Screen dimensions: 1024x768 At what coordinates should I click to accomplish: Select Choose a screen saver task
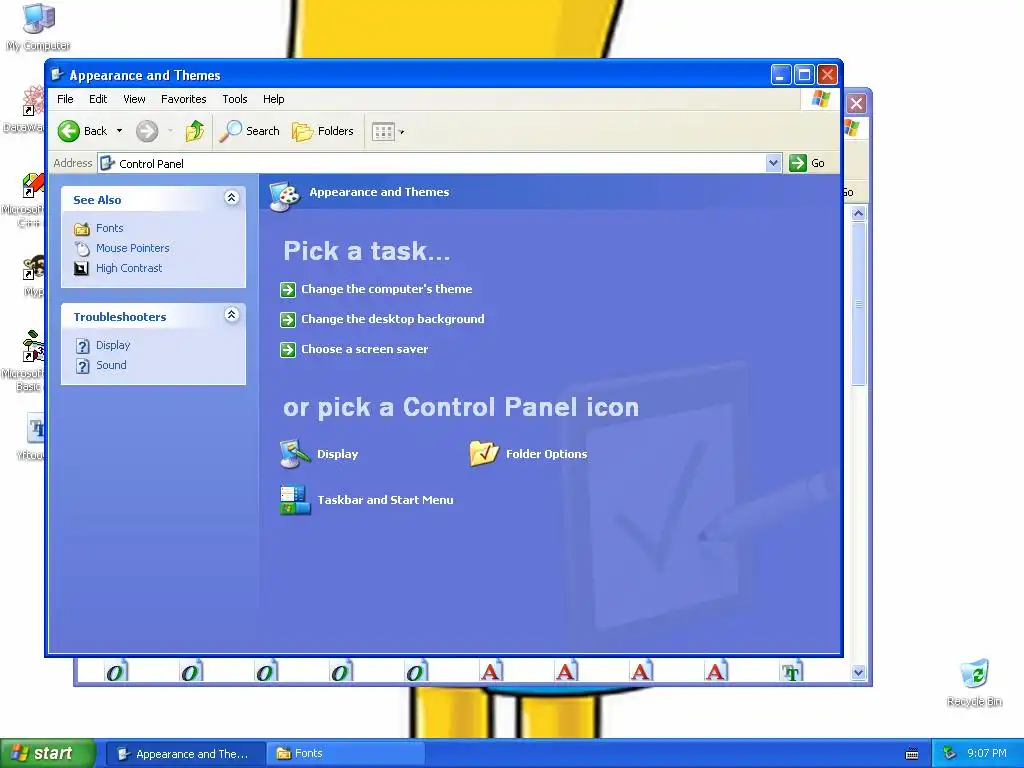[x=364, y=349]
